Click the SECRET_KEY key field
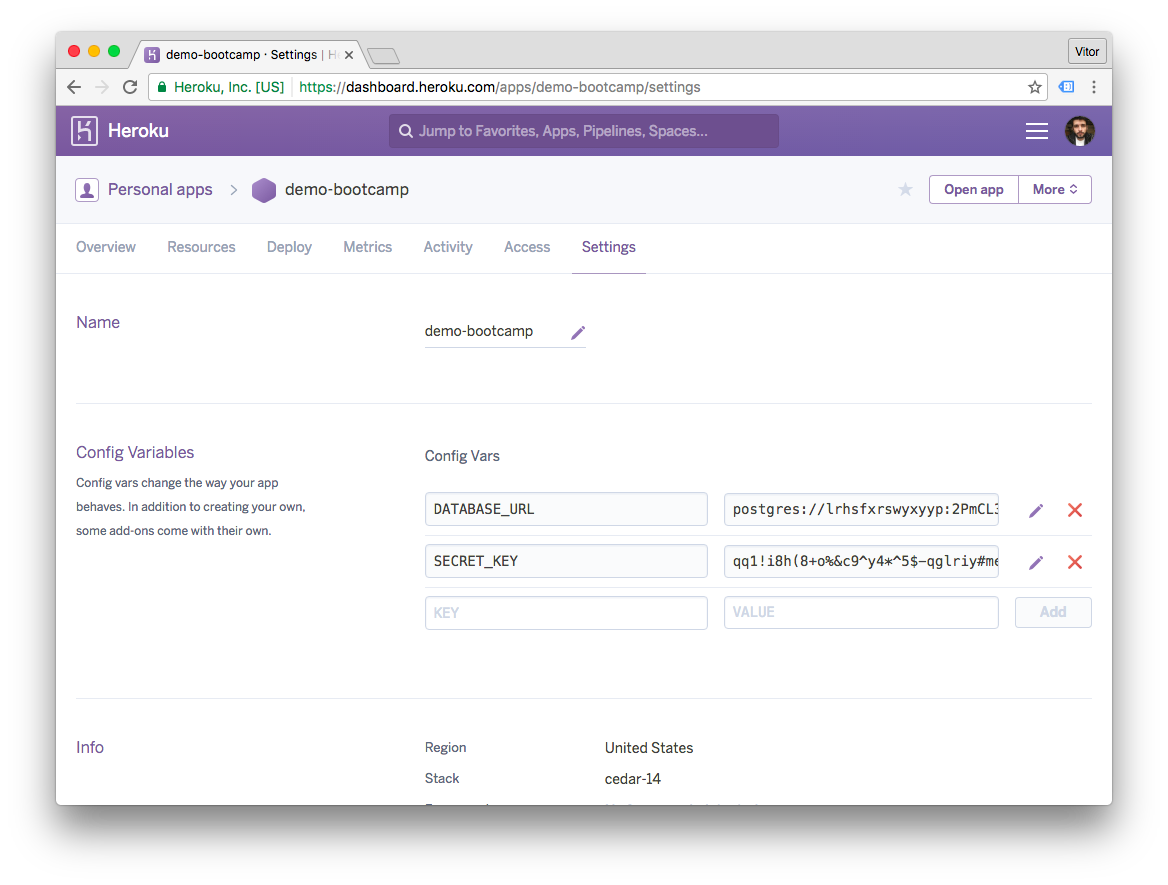Viewport: 1168px width, 885px height. [x=566, y=561]
